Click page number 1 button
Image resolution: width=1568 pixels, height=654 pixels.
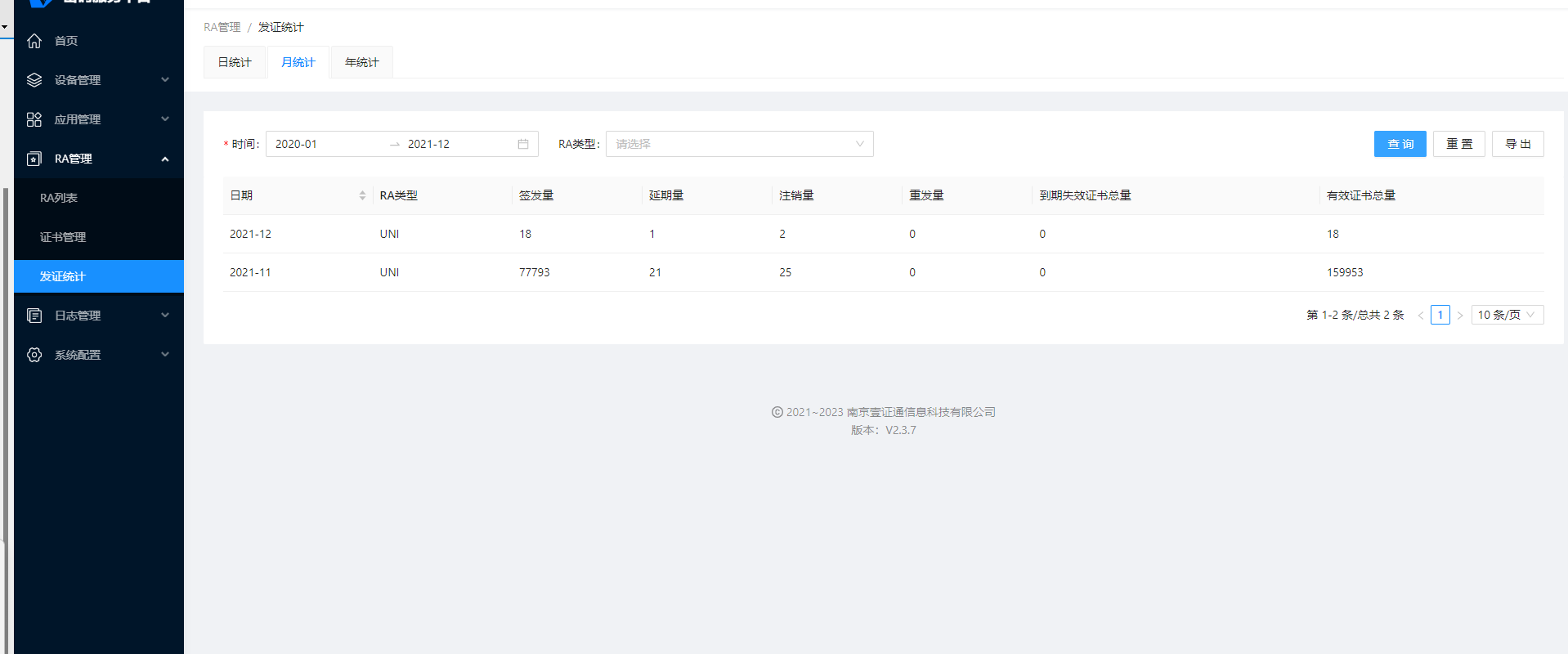click(1440, 315)
